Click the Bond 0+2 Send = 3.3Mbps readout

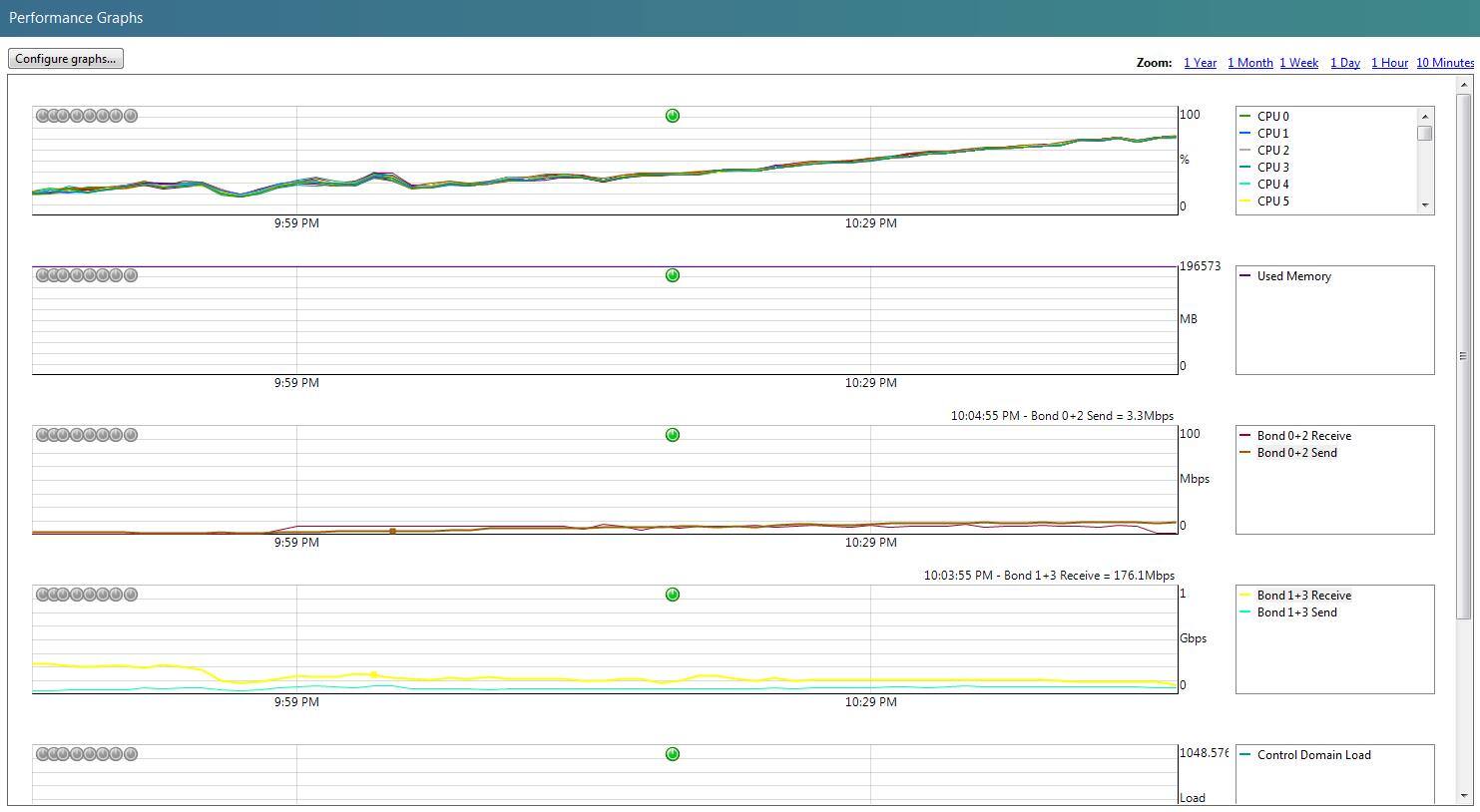[x=1062, y=416]
